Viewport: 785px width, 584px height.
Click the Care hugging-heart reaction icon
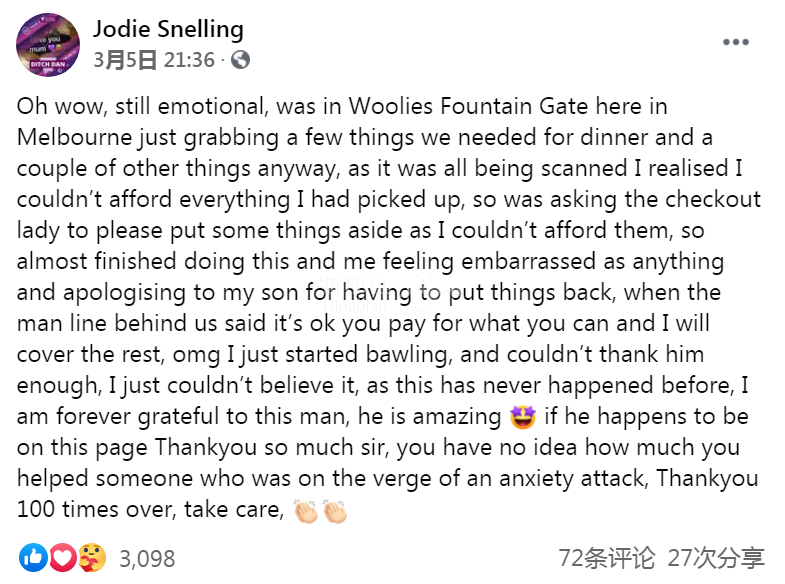[92, 557]
